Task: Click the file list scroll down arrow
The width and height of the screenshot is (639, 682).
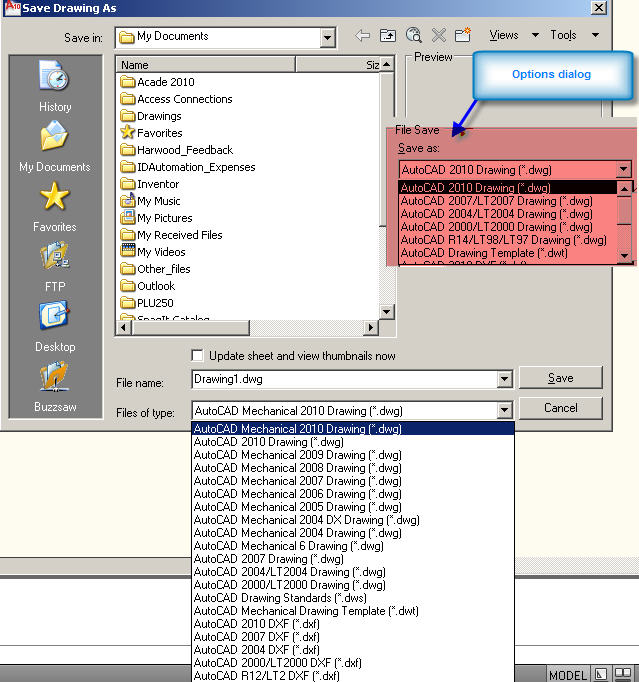Action: (386, 311)
